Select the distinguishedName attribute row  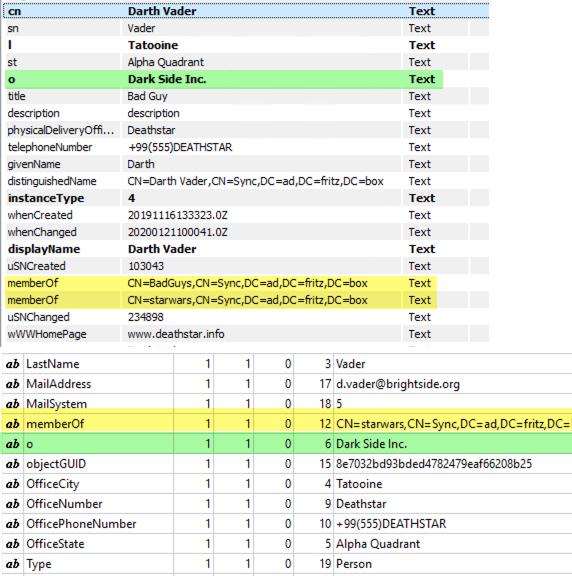[246, 181]
